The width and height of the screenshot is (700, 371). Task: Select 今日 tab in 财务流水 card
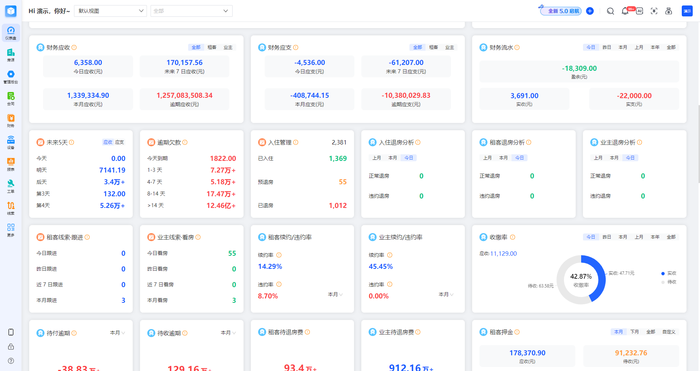[591, 47]
